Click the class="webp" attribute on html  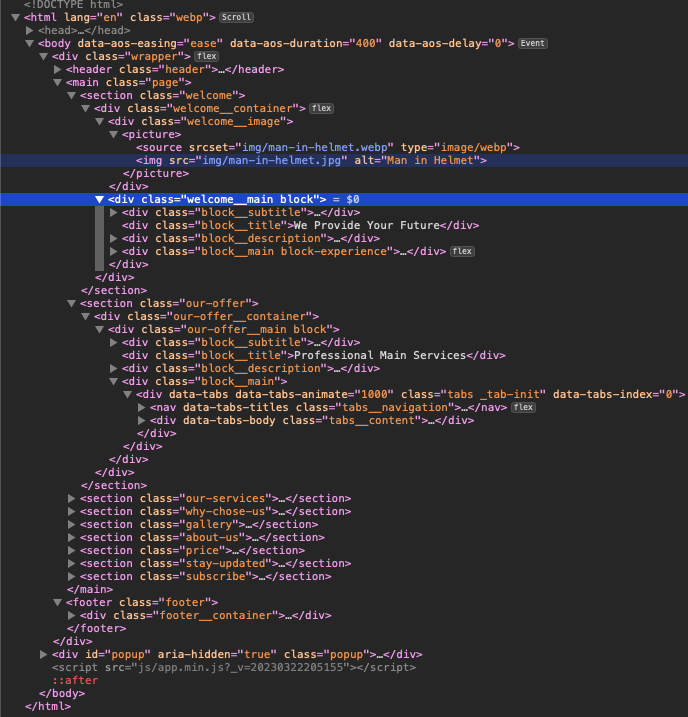pos(170,17)
